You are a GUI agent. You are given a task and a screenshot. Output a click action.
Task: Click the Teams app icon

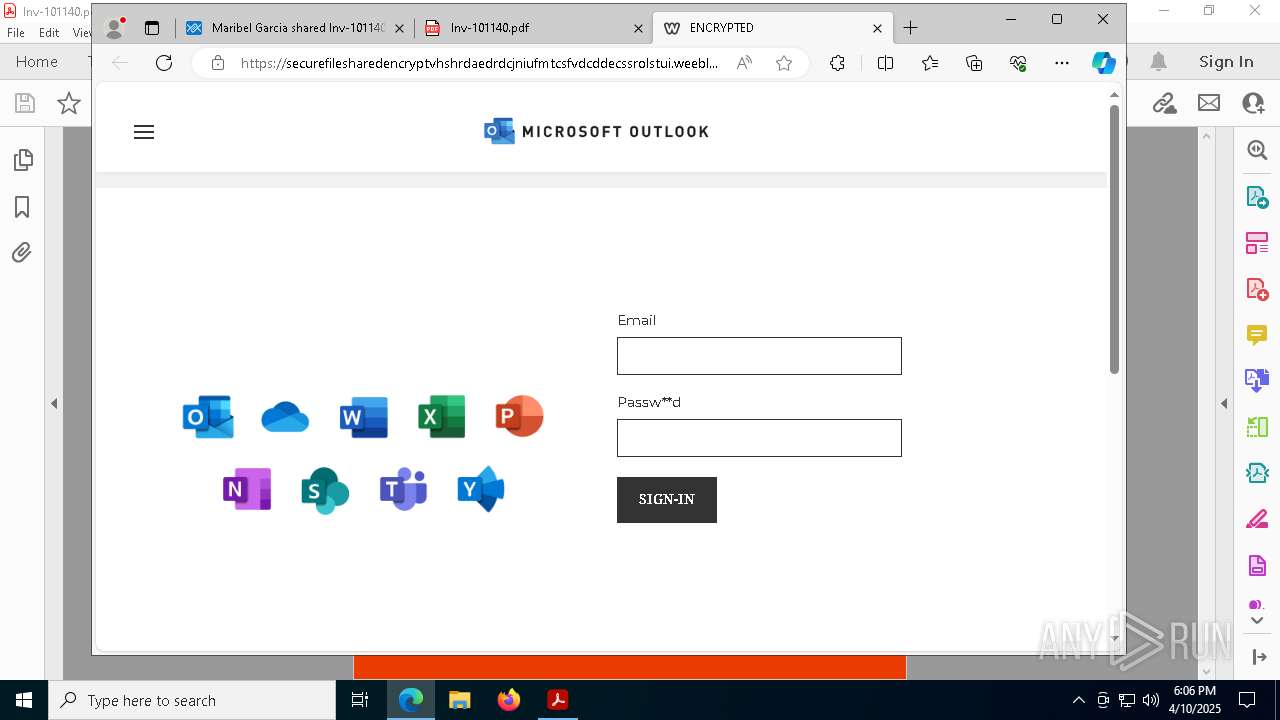(403, 489)
